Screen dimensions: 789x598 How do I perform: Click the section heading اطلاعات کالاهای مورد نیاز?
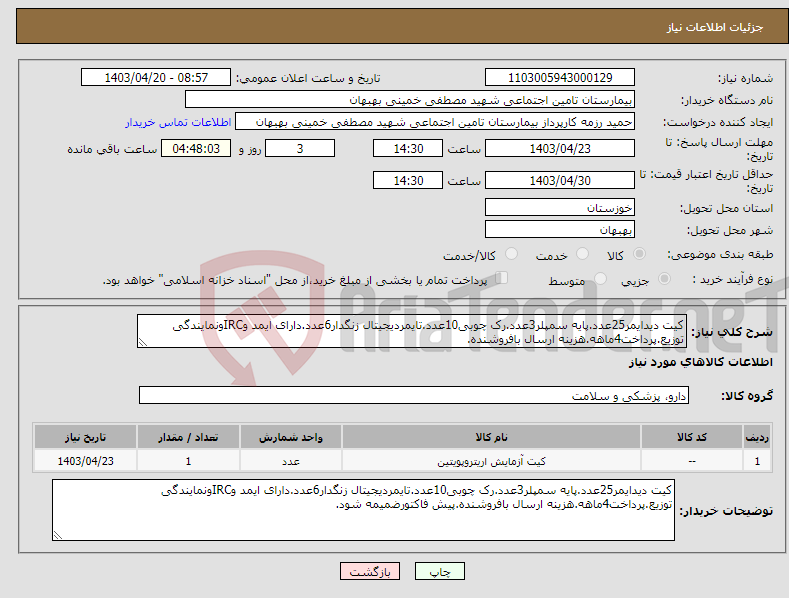coord(700,362)
